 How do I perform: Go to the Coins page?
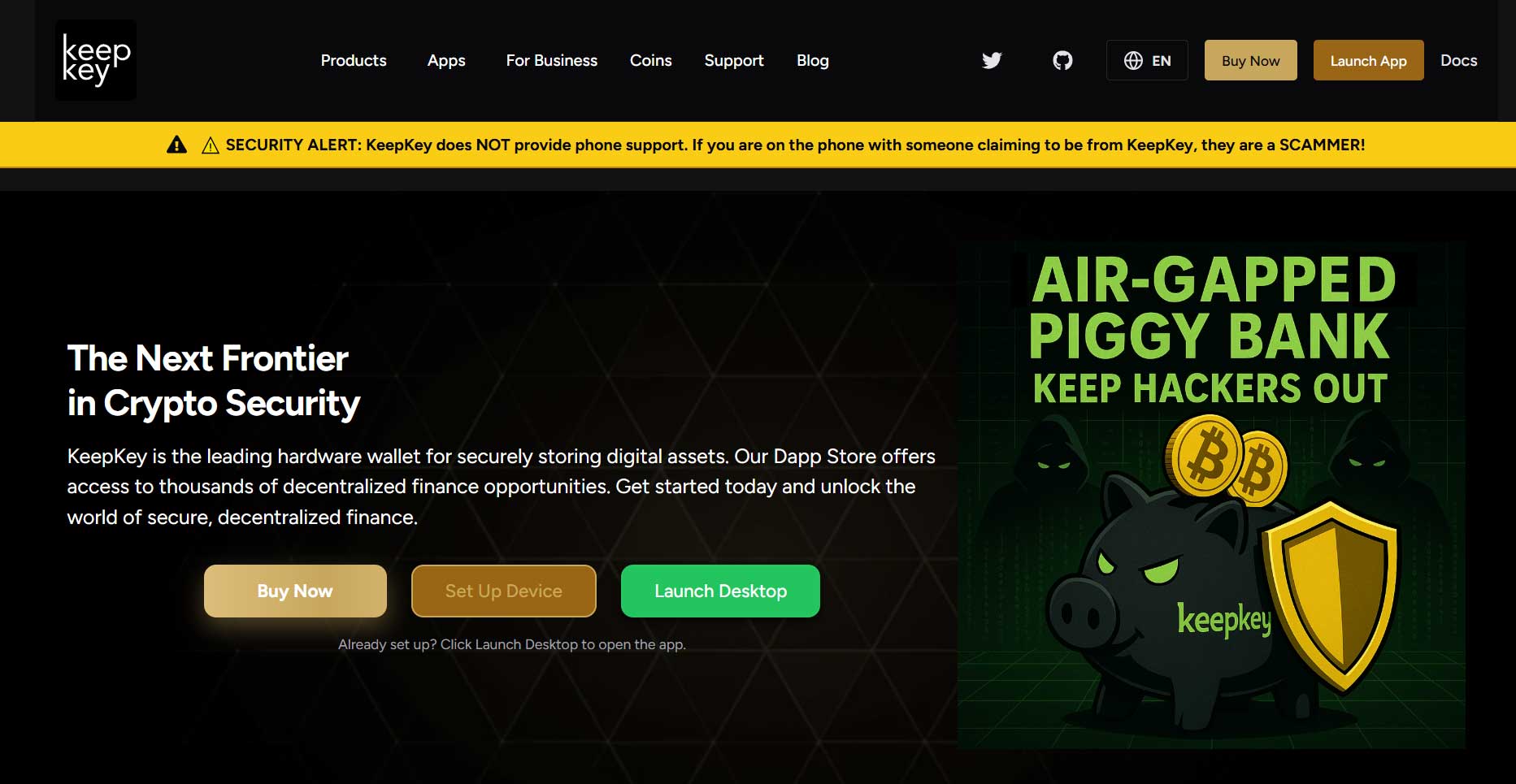650,60
